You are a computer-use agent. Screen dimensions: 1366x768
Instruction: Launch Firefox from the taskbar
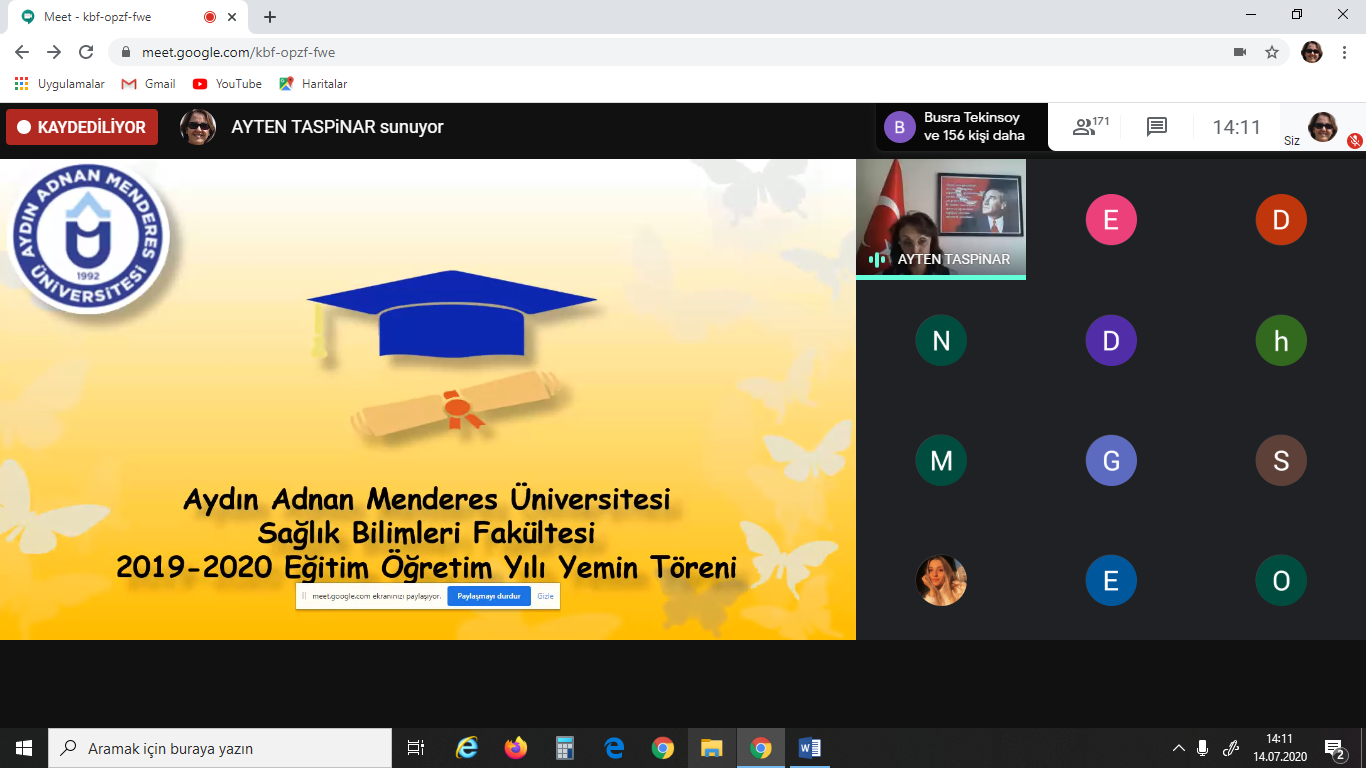pos(516,748)
